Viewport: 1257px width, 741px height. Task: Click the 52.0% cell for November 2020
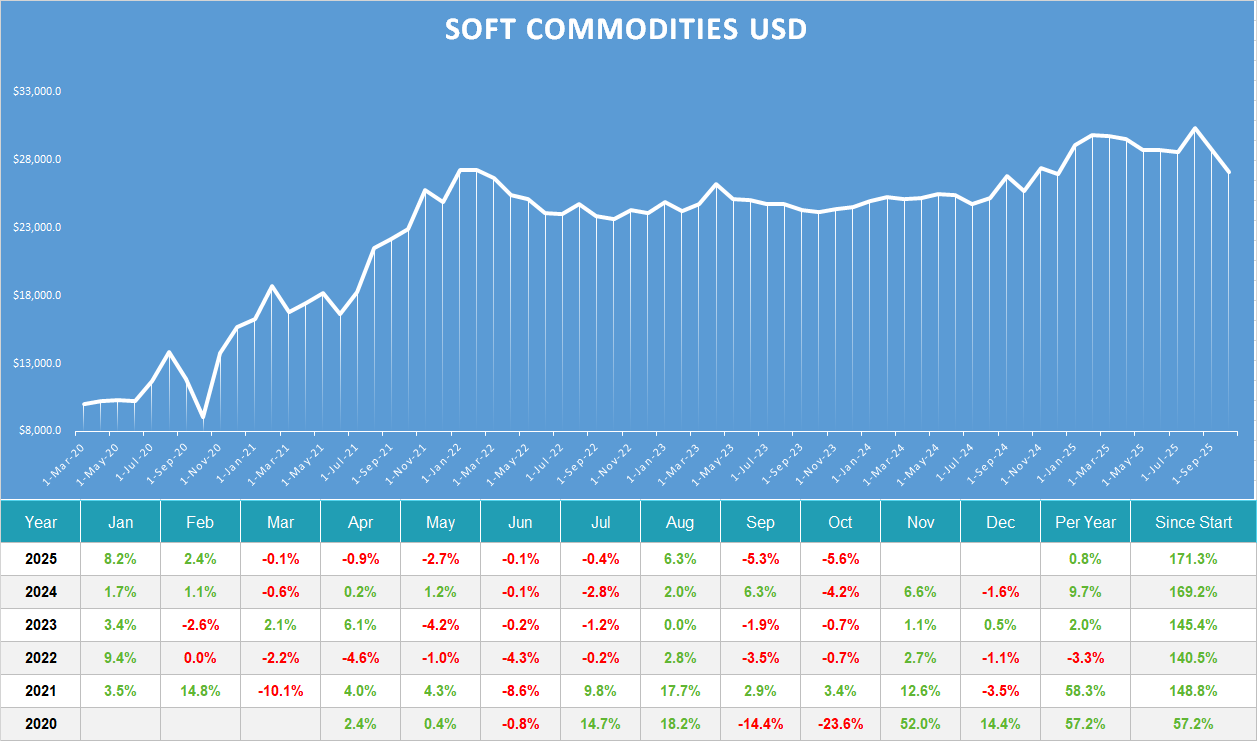920,723
